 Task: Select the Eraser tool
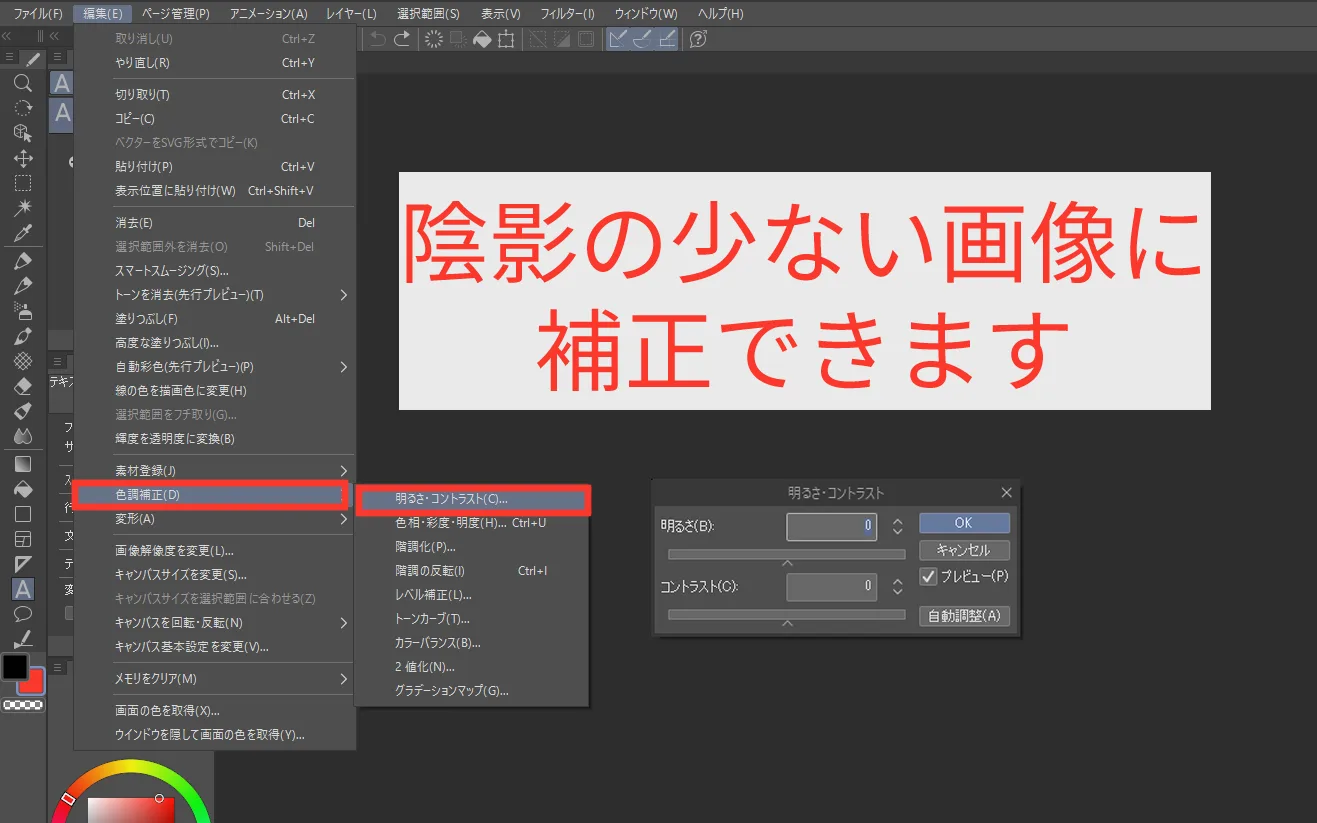(23, 387)
